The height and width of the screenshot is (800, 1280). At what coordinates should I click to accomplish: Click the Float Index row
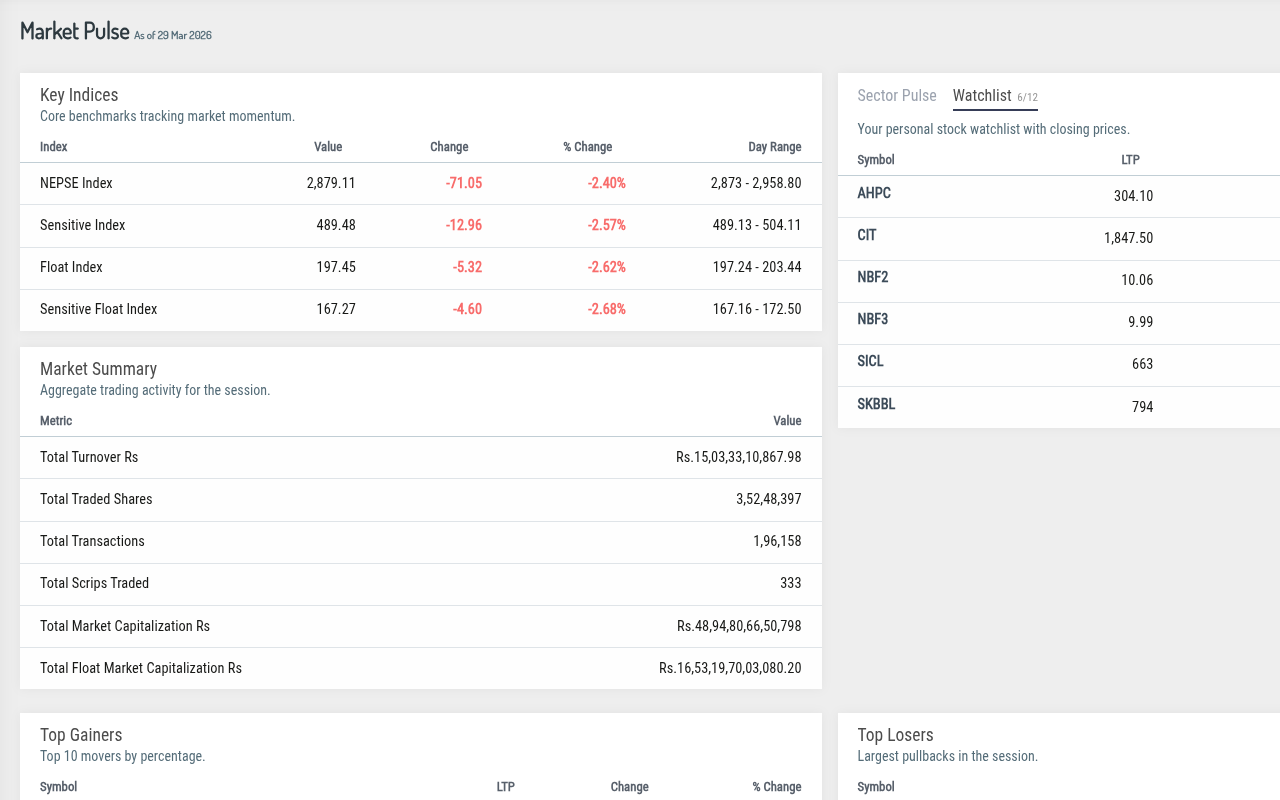pyautogui.click(x=421, y=267)
